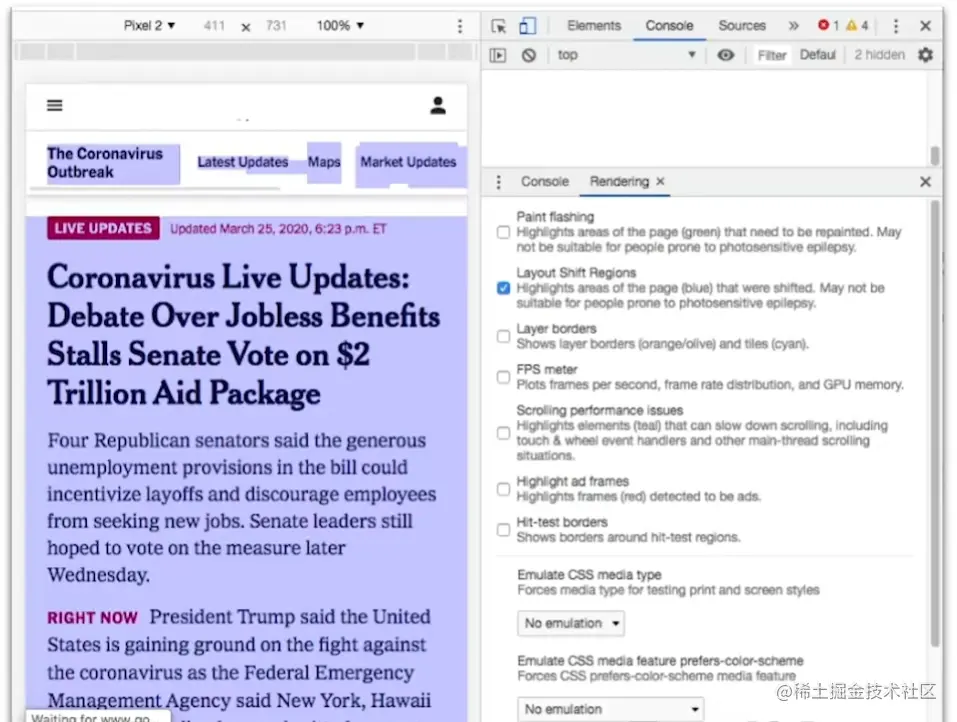Close the Rendering tab
This screenshot has width=957, height=722.
coord(660,181)
